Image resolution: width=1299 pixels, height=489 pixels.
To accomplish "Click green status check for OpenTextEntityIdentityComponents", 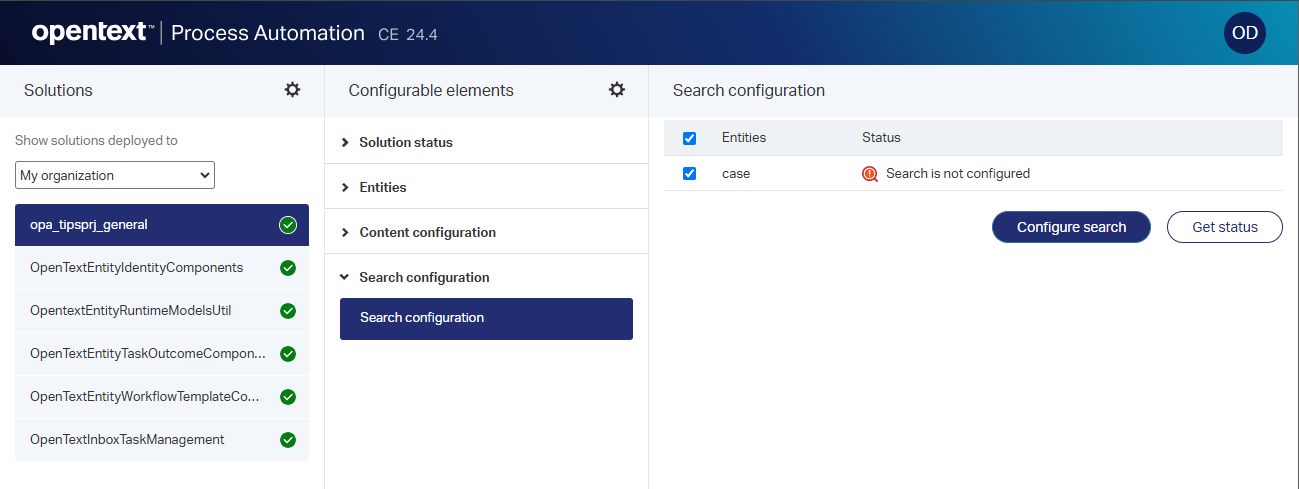I will (x=288, y=268).
